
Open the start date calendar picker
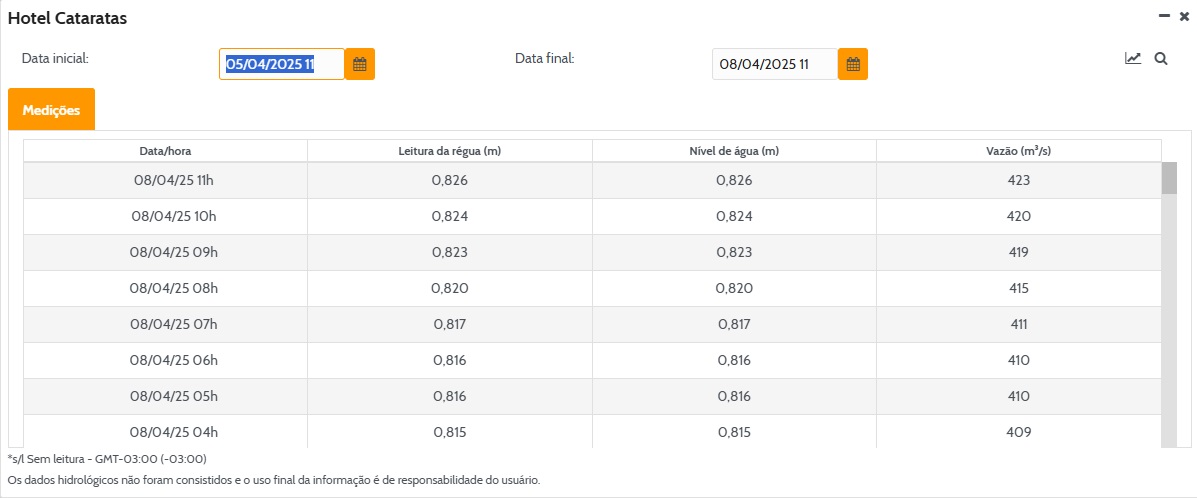(360, 64)
